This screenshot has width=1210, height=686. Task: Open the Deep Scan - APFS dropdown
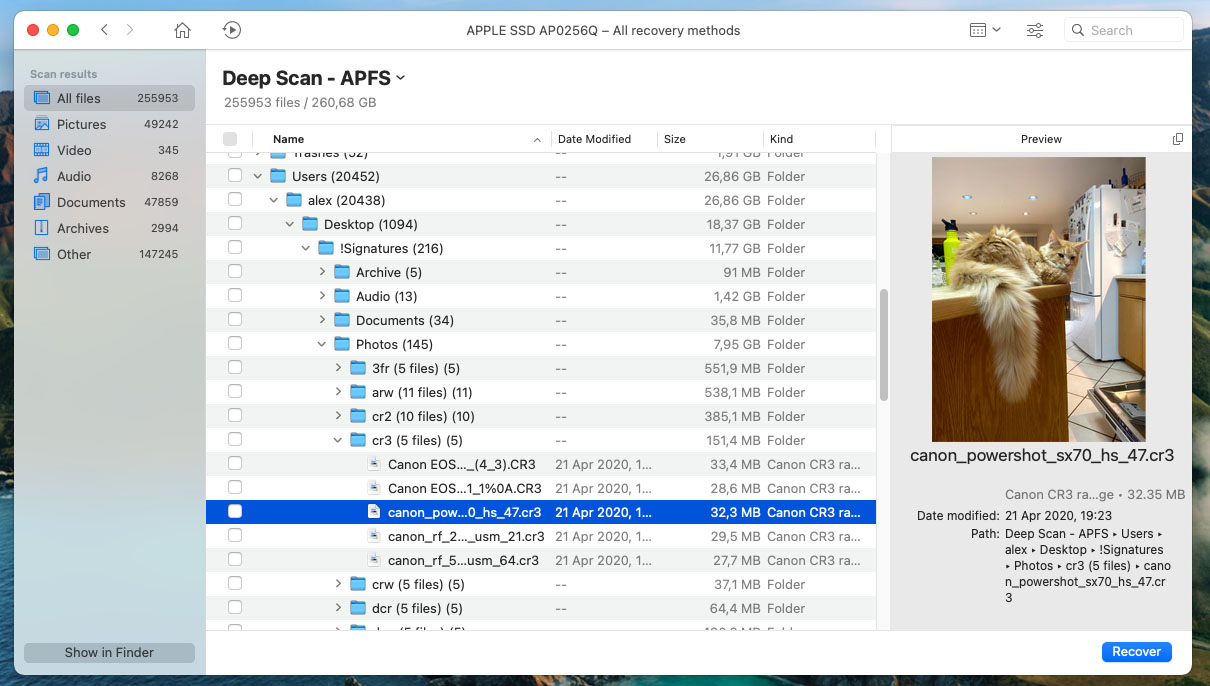coord(314,78)
